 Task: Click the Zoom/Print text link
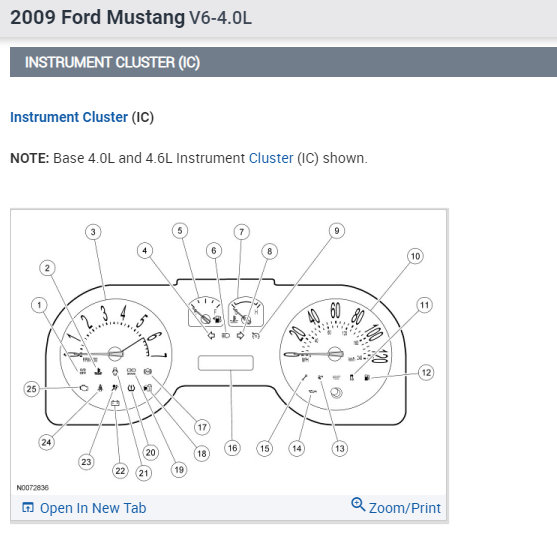pos(405,508)
